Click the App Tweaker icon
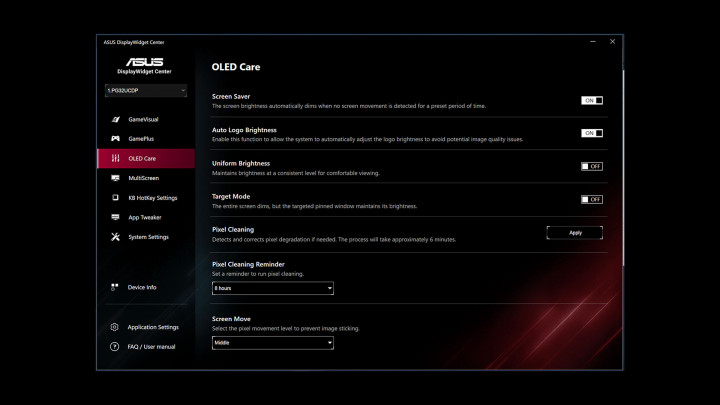The width and height of the screenshot is (720, 405). [x=115, y=217]
